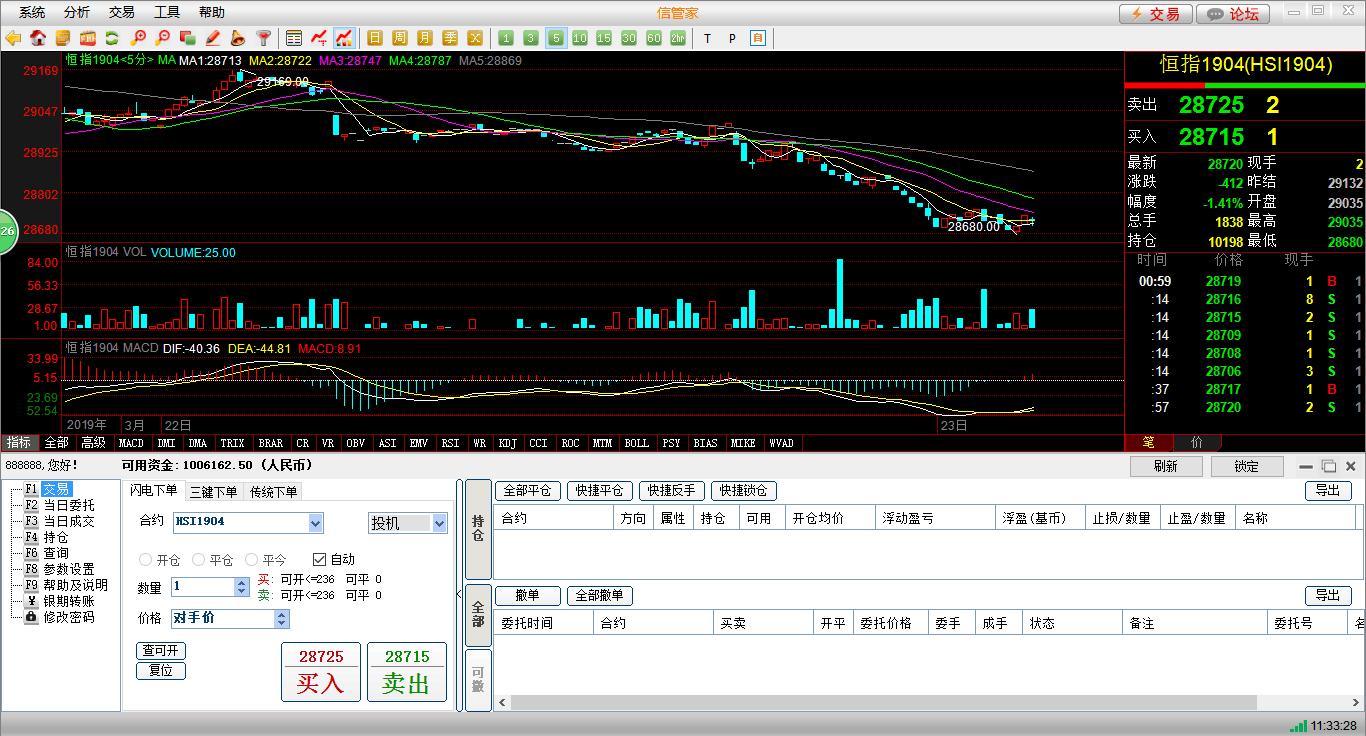
Task: Click the 数量 quantity spinner arrows
Action: pos(241,587)
